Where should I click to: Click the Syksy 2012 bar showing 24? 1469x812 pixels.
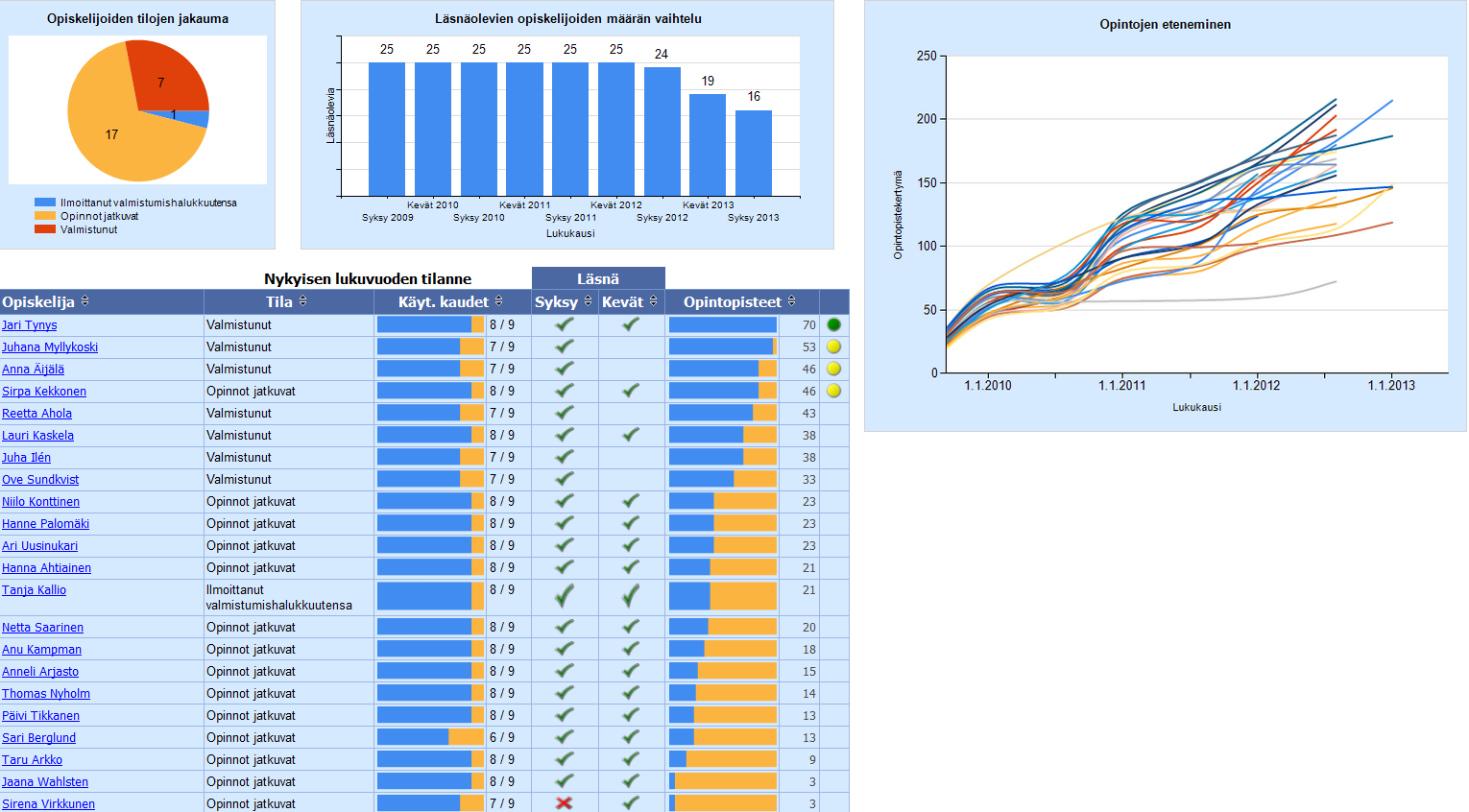pos(662,131)
